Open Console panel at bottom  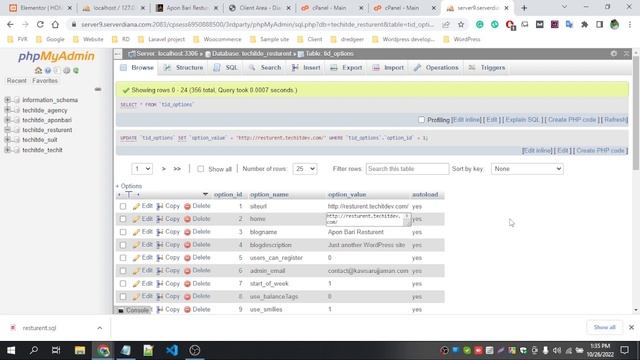[x=134, y=311]
